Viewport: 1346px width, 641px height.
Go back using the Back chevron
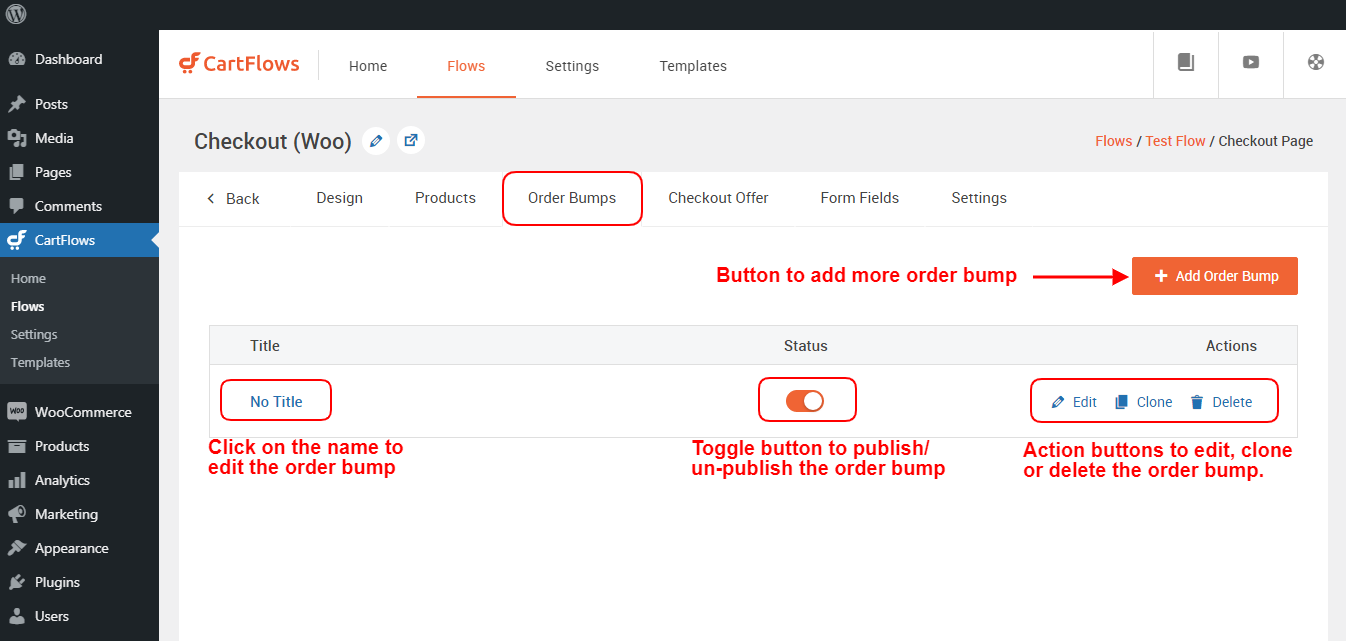[x=233, y=198]
